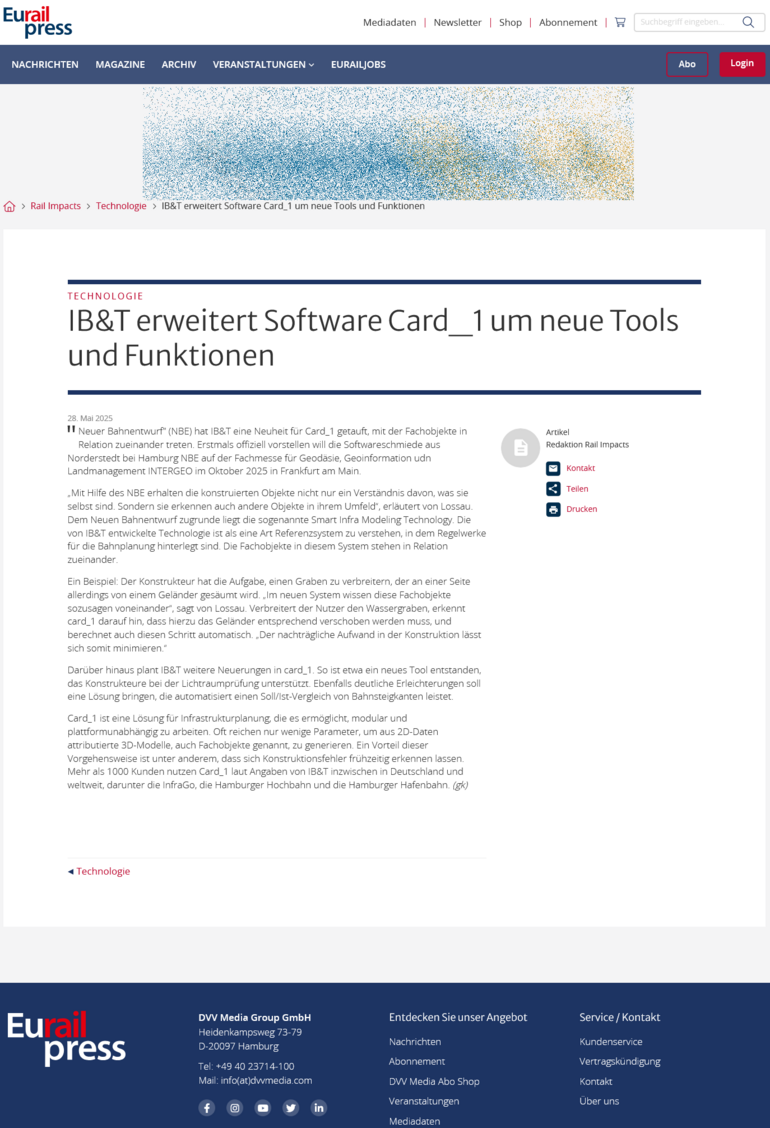Open the shopping cart icon
The image size is (770, 1128).
(x=620, y=22)
